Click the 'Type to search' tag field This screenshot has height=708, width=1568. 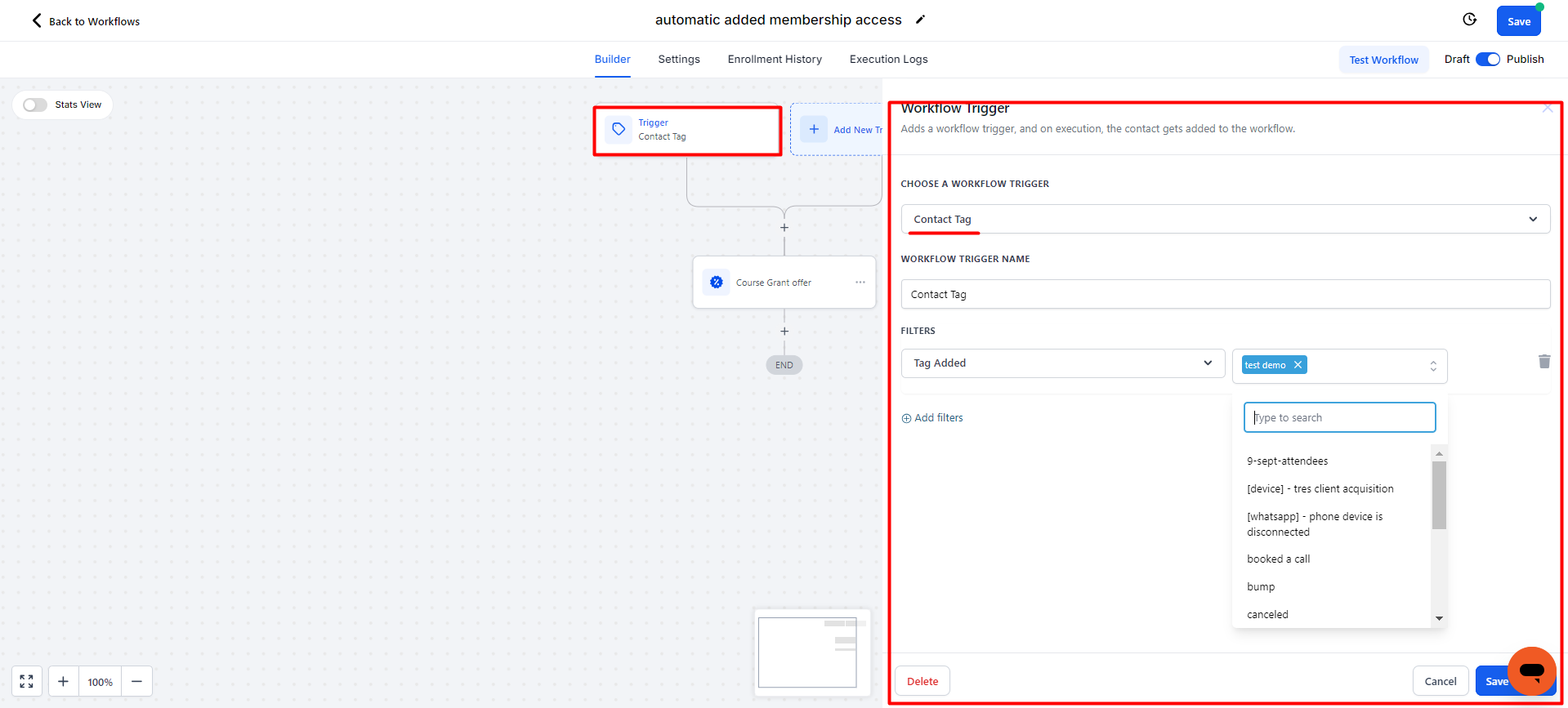point(1339,417)
